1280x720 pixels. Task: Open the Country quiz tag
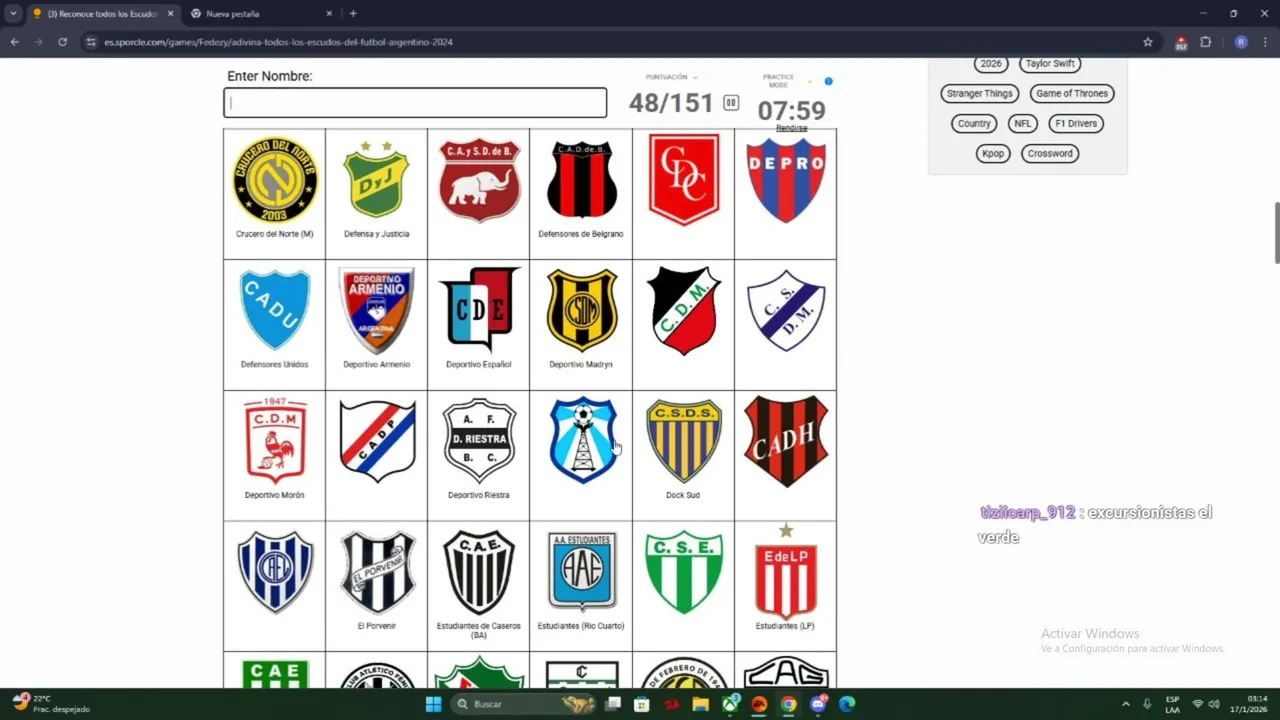tap(974, 123)
